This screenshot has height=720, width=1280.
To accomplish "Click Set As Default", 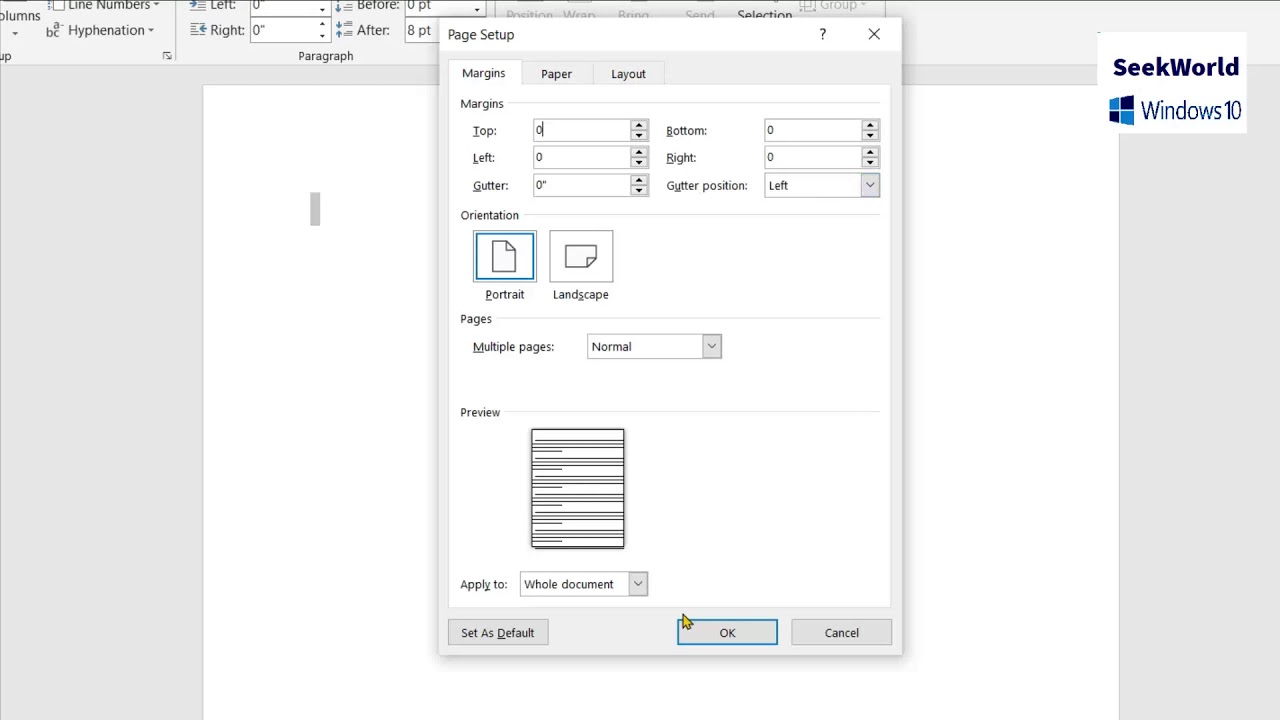I will pos(497,632).
